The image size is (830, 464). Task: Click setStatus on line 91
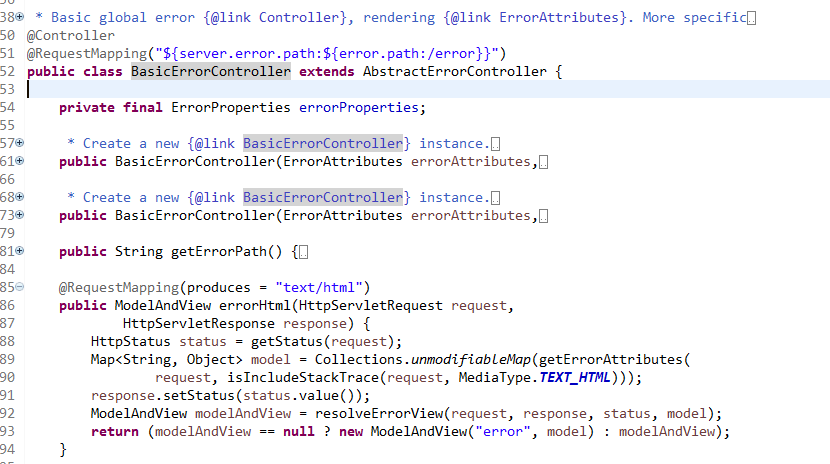199,395
